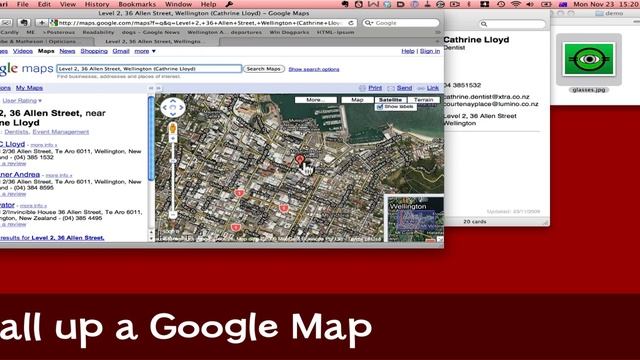Image resolution: width=640 pixels, height=360 pixels.
Task: Open the Bluetooth menu bar icon
Action: (x=469, y=4)
